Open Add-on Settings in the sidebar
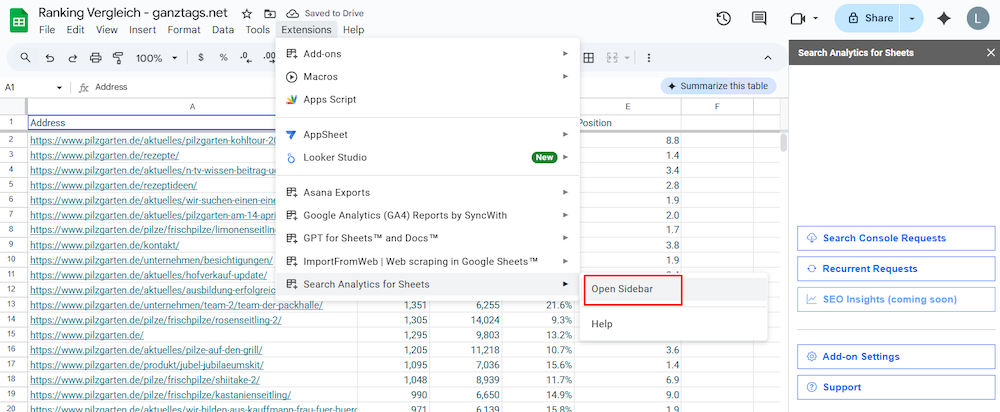 [896, 357]
